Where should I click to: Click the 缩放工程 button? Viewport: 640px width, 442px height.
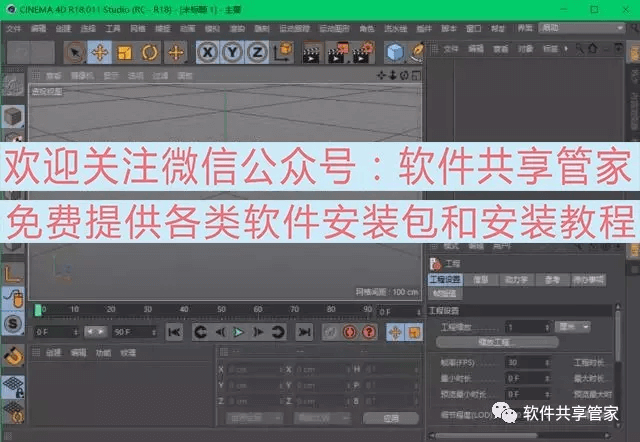(x=497, y=342)
